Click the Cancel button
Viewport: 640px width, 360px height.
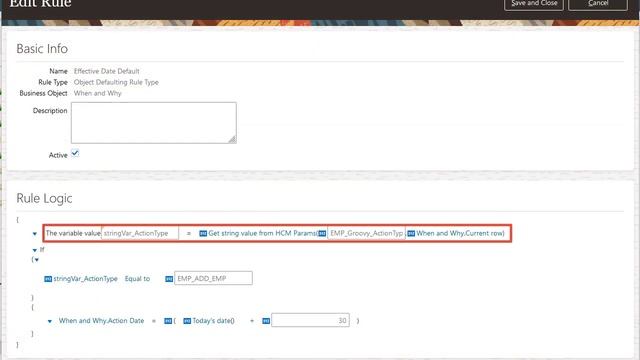tap(598, 4)
